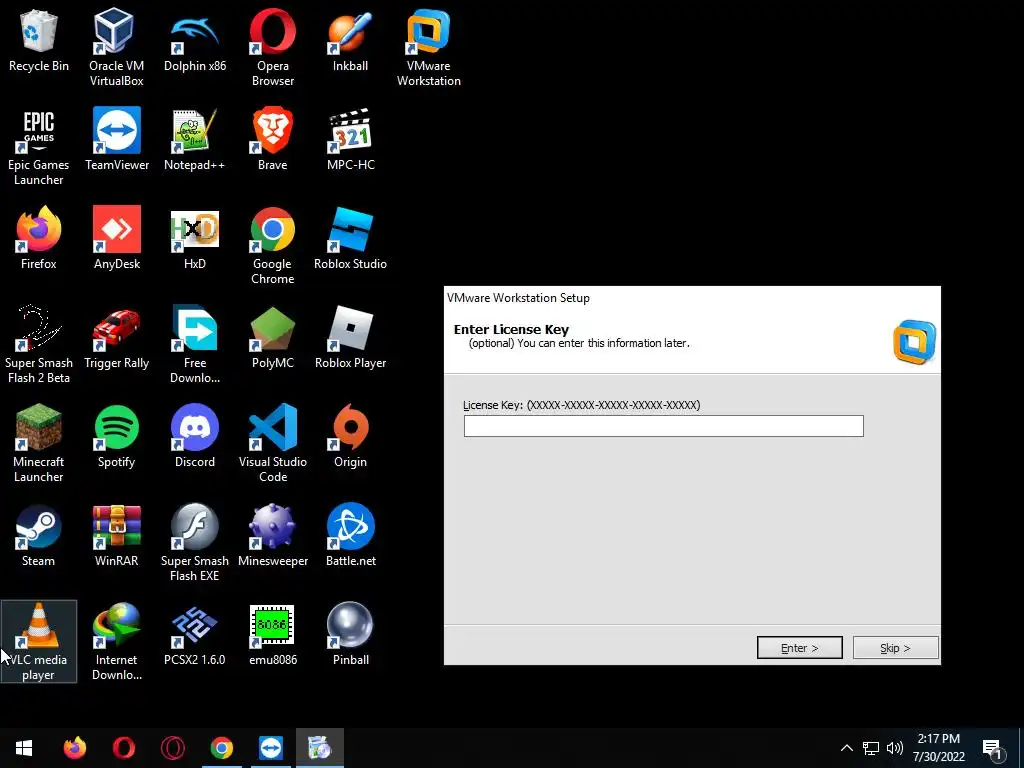Select the HxD hex editor icon
This screenshot has height=768, width=1024.
pyautogui.click(x=195, y=238)
